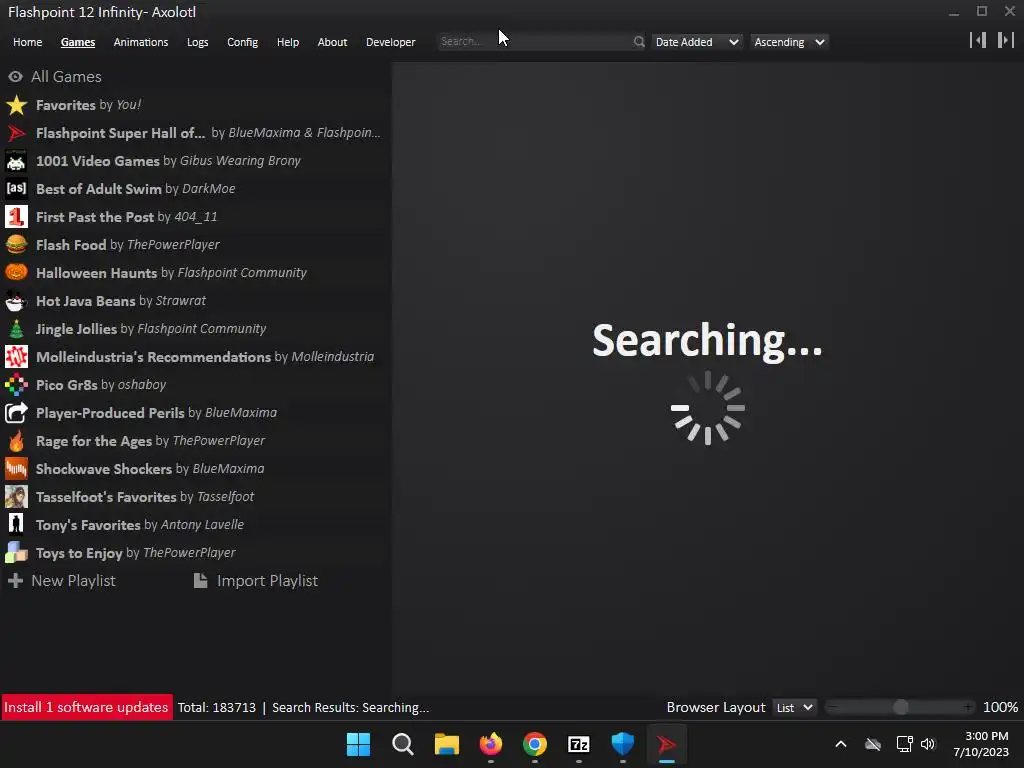Viewport: 1024px width, 768px height.
Task: Click the Rage for the Ages flame icon
Action: tap(16, 441)
